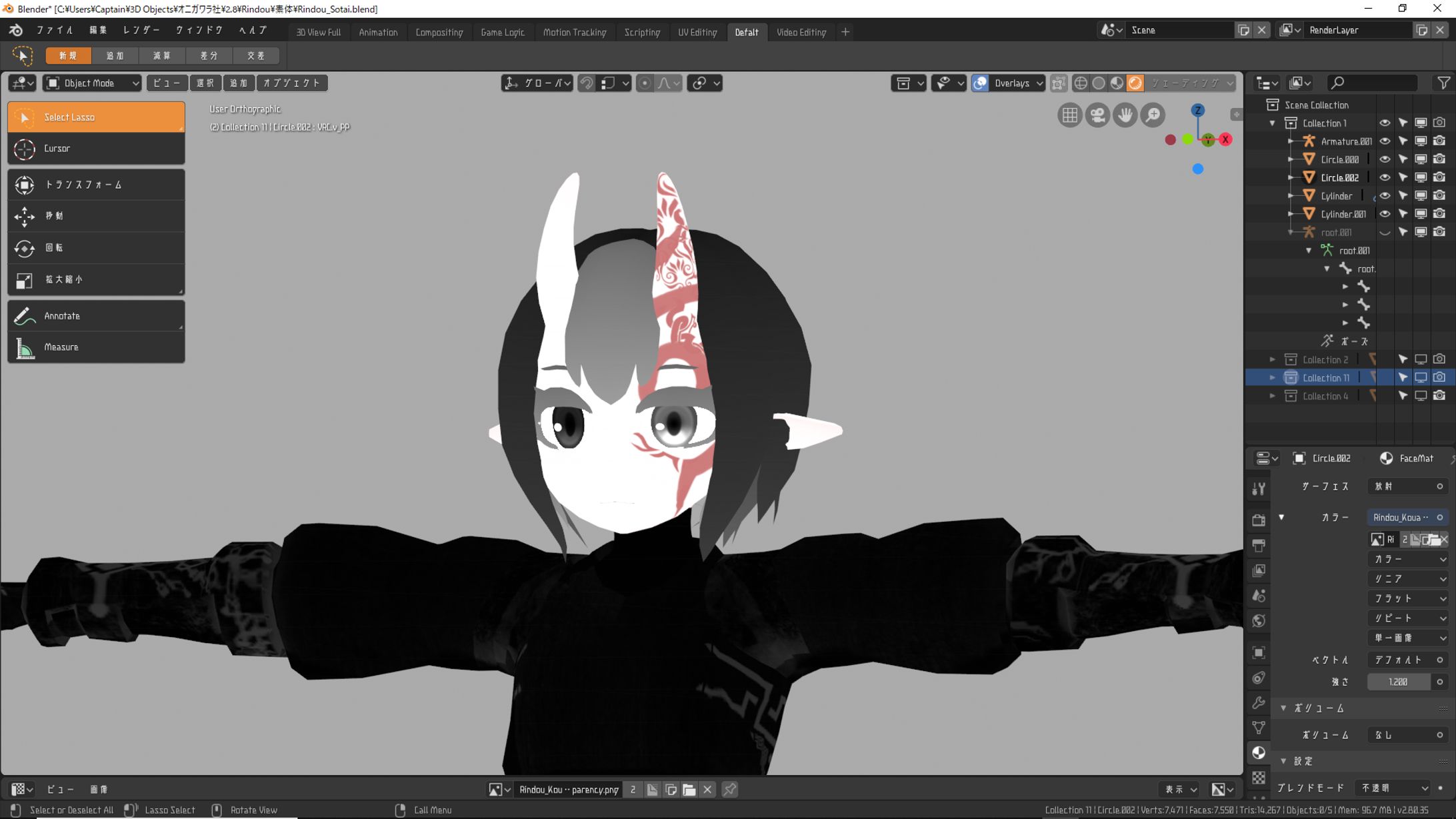Viewport: 1456px width, 819px height.
Task: Open the Modifiers wrench tab
Action: pos(1259,703)
